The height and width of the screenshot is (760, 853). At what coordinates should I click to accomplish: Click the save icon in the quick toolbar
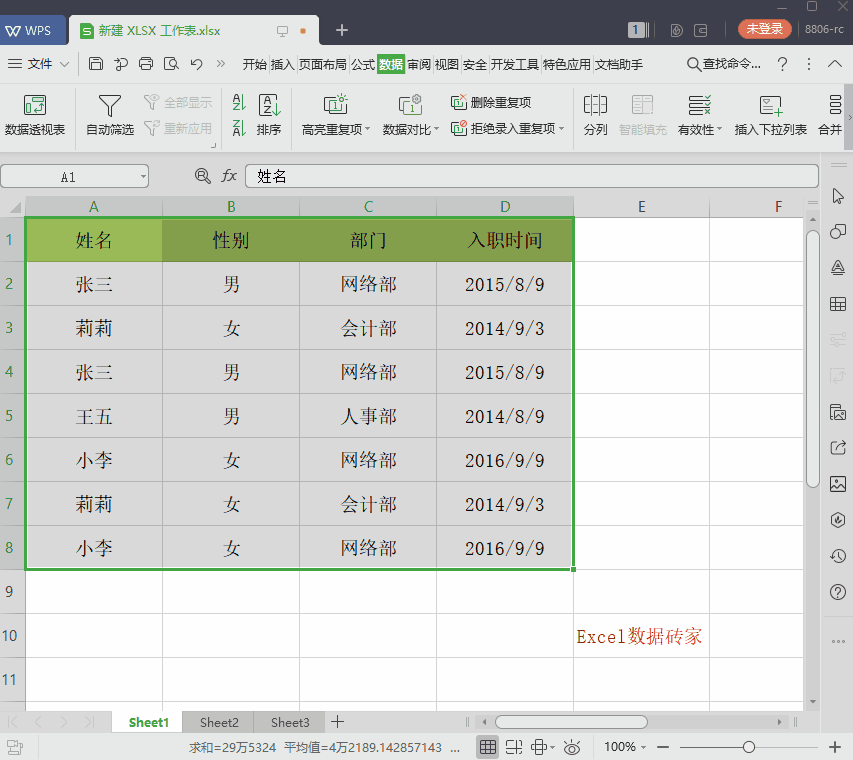96,64
